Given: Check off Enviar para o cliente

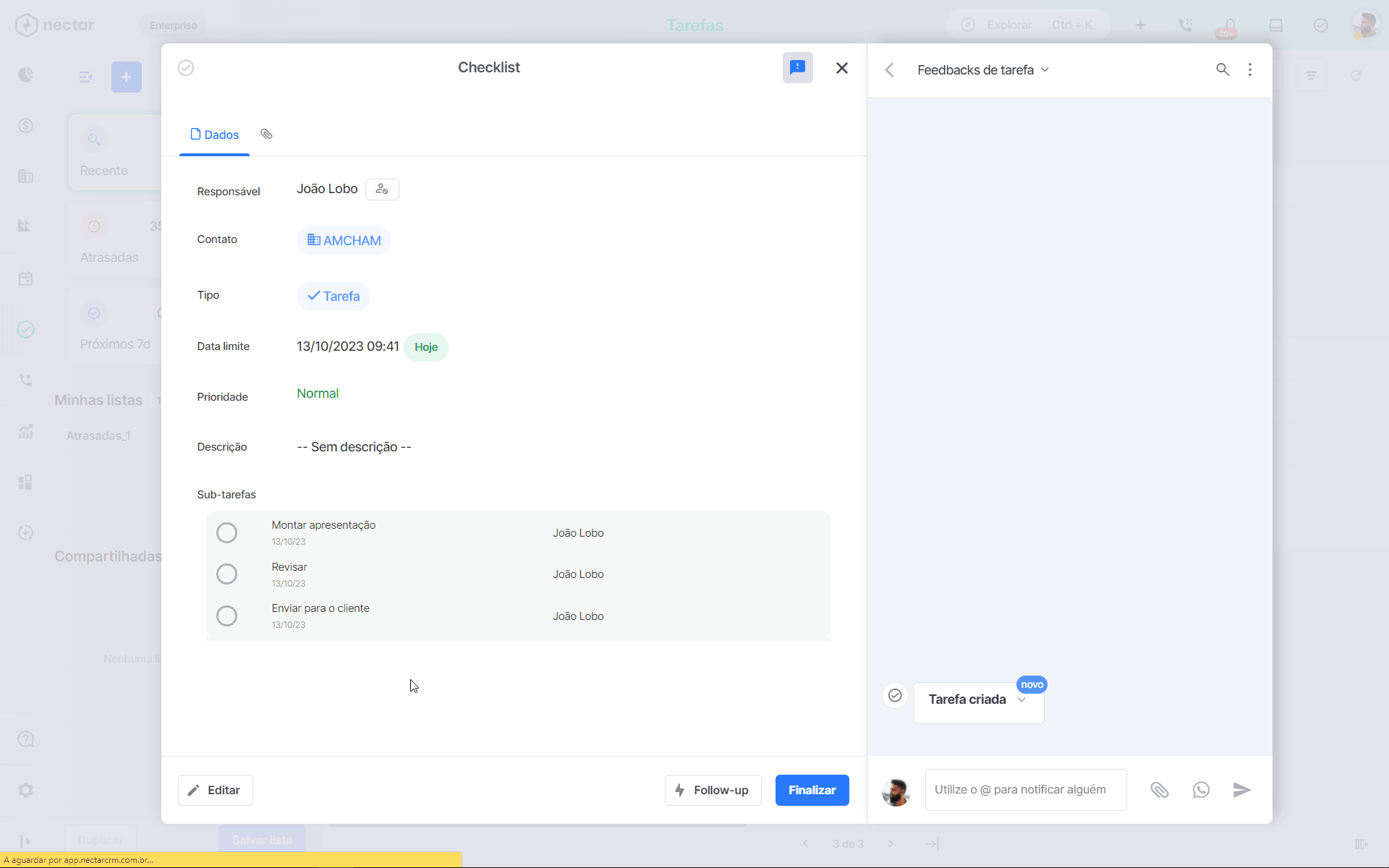Looking at the screenshot, I should click(x=226, y=616).
